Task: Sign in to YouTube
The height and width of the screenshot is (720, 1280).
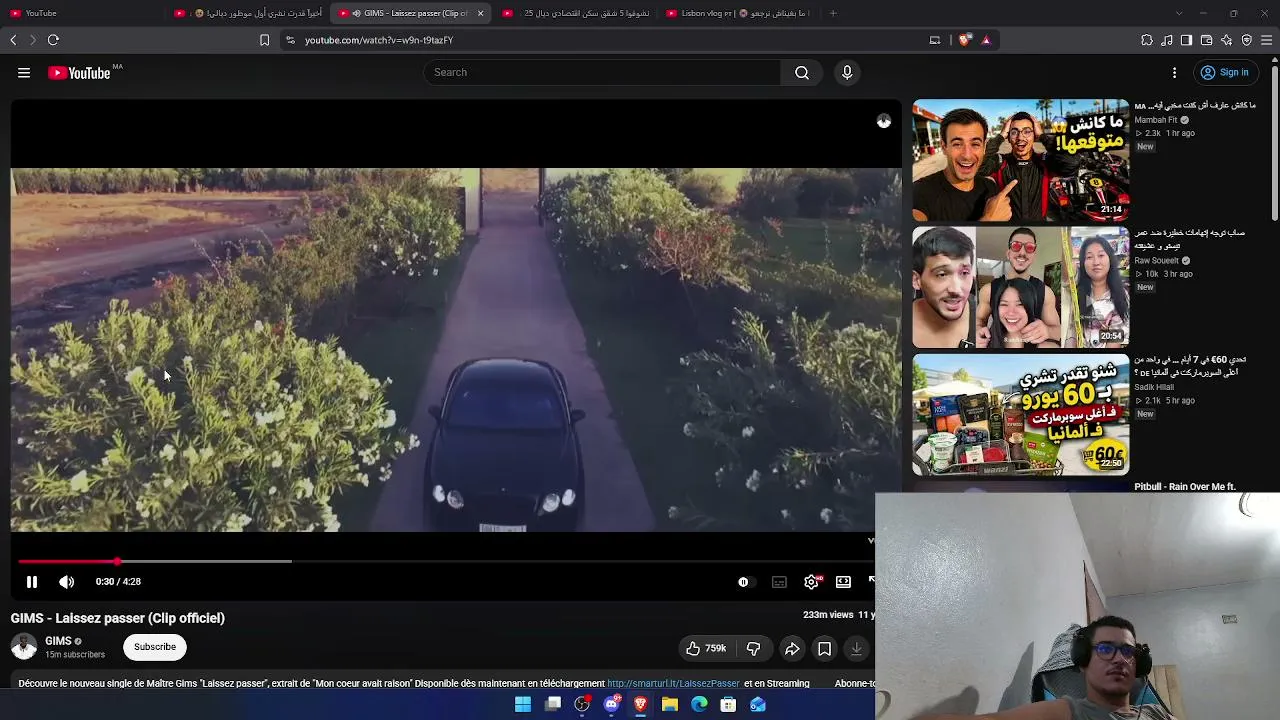Action: pyautogui.click(x=1225, y=72)
